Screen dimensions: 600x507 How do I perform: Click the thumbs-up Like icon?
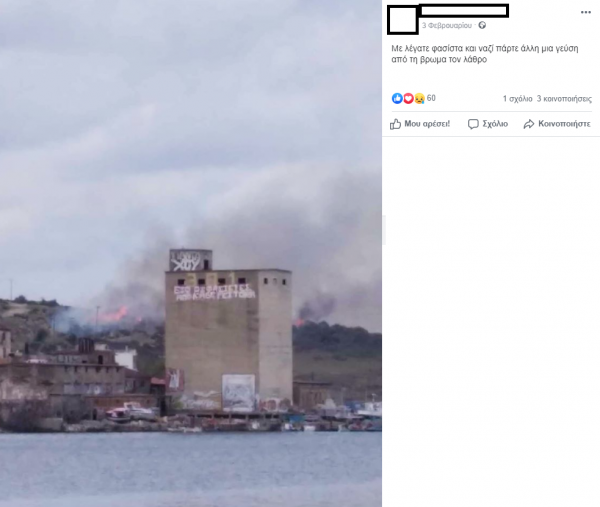(x=395, y=124)
